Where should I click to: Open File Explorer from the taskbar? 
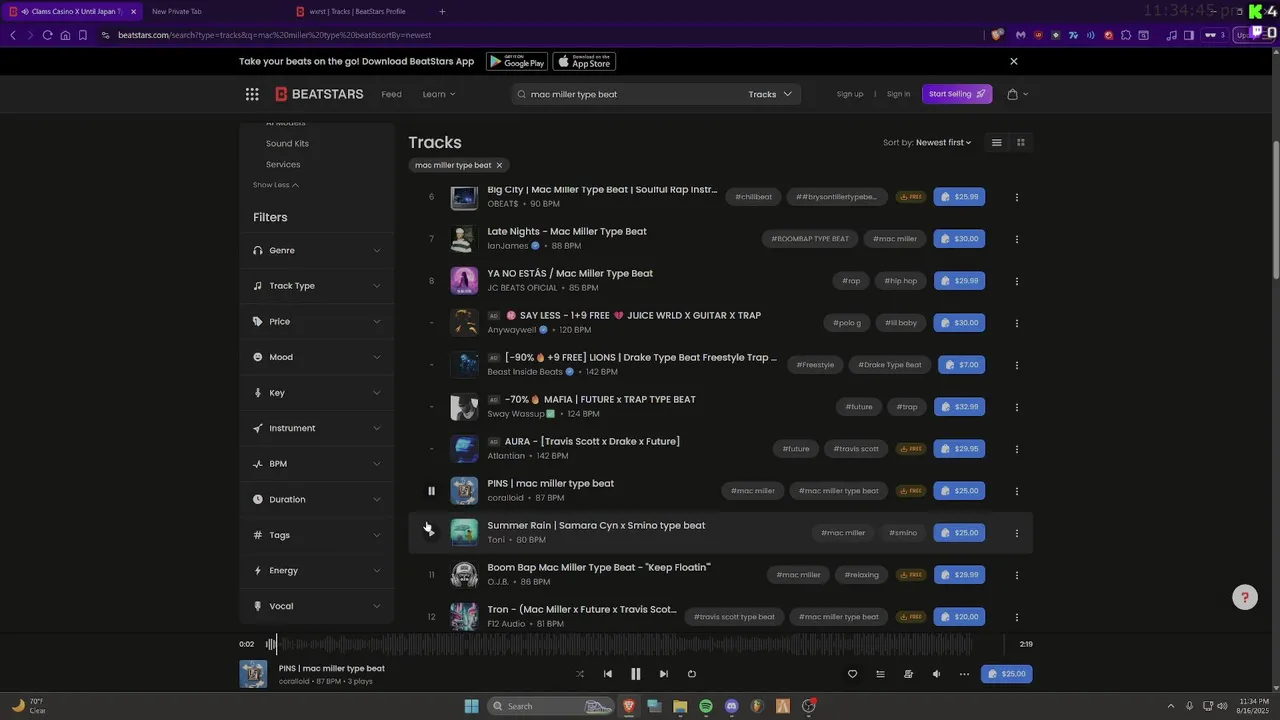tap(680, 706)
